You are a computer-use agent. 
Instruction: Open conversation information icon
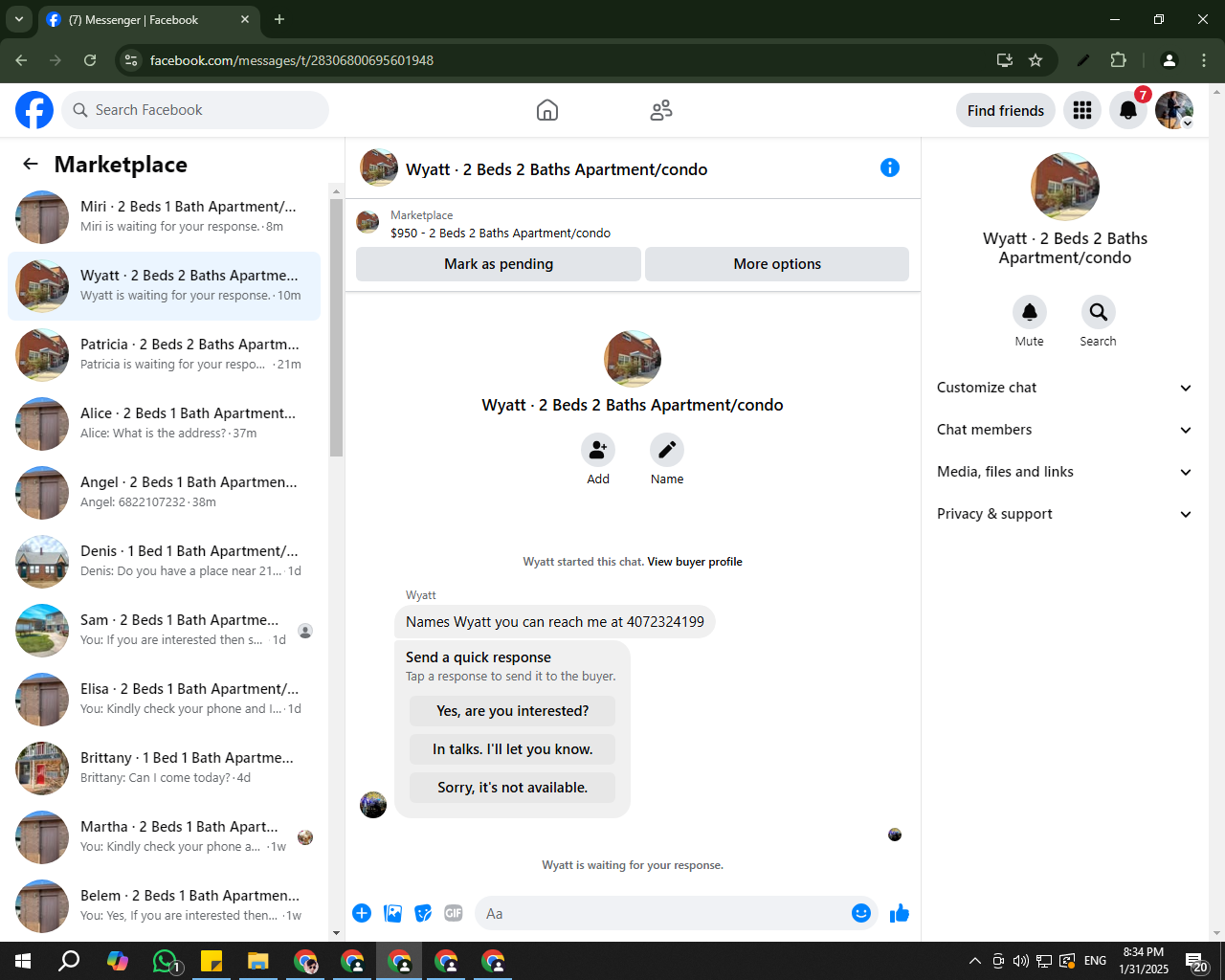point(890,167)
